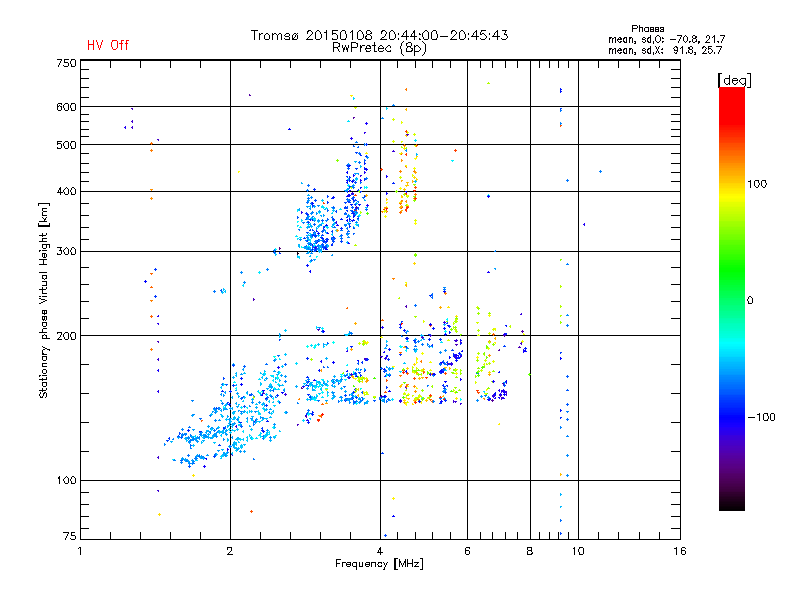Select the 'mean, sd,X: 91.8, 25.7' line
This screenshot has height=600, width=800.
pos(665,50)
